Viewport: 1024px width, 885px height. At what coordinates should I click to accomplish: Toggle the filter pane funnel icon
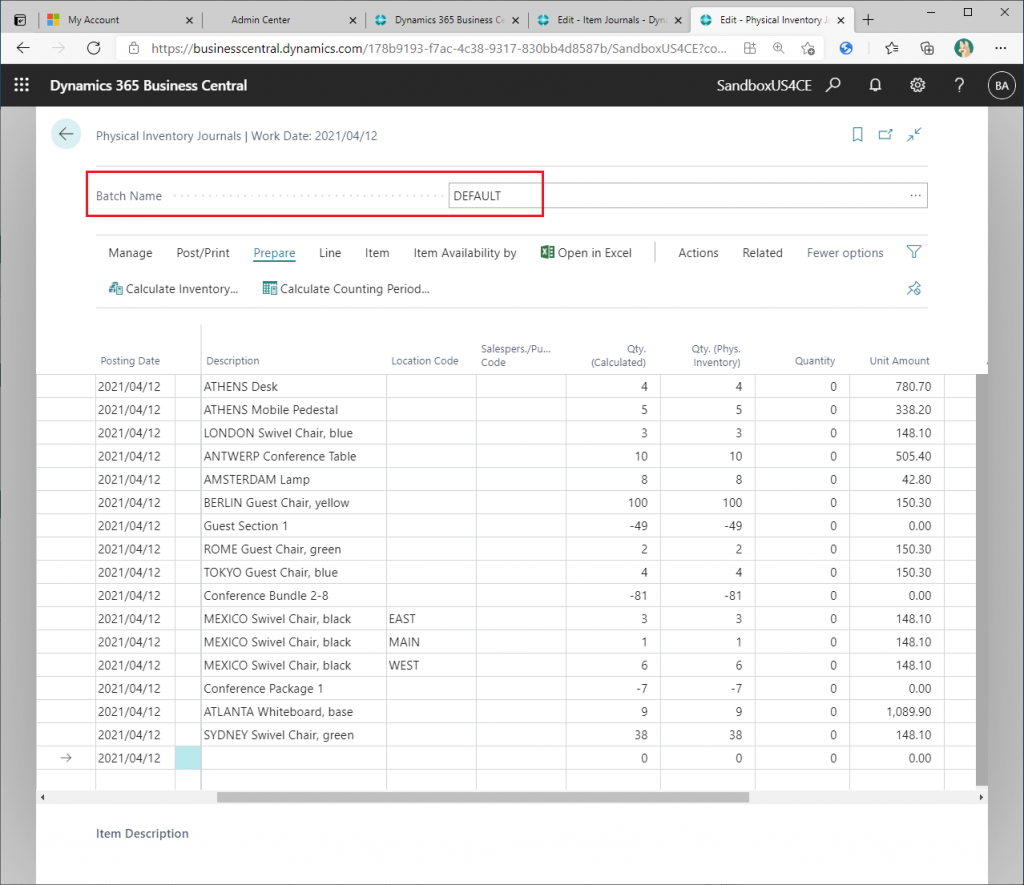coord(914,252)
